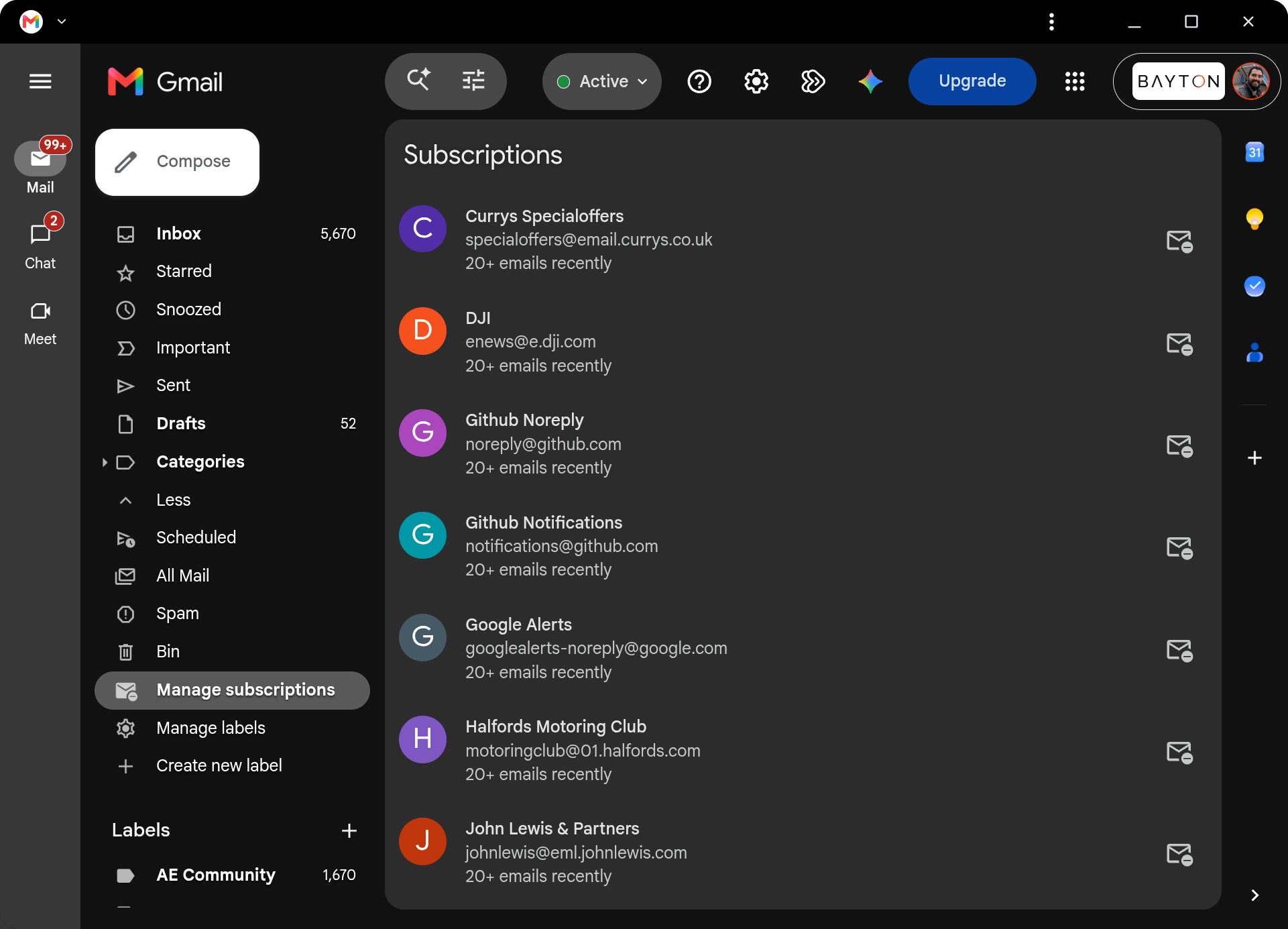This screenshot has height=929, width=1288.
Task: Unsubscribe from John Lewis & Partners
Action: (x=1179, y=854)
